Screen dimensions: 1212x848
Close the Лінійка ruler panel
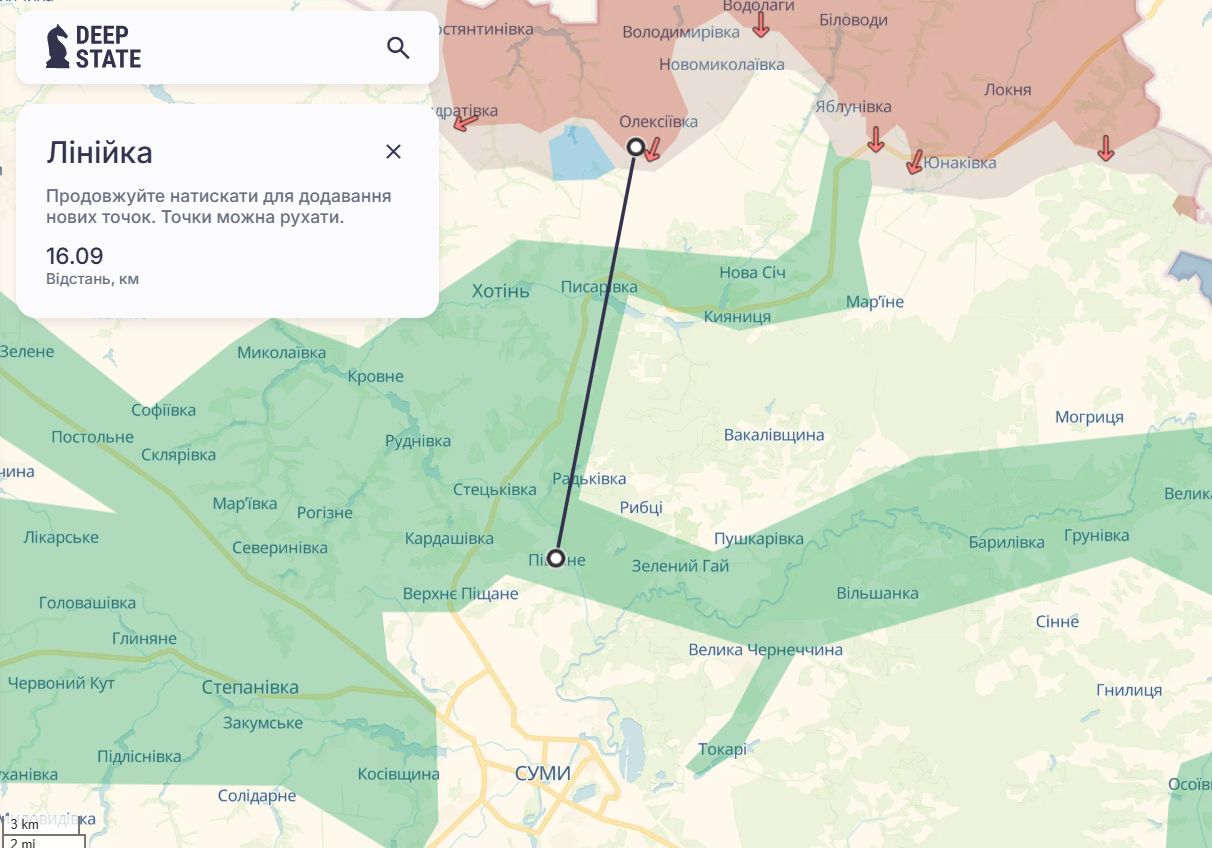point(393,151)
